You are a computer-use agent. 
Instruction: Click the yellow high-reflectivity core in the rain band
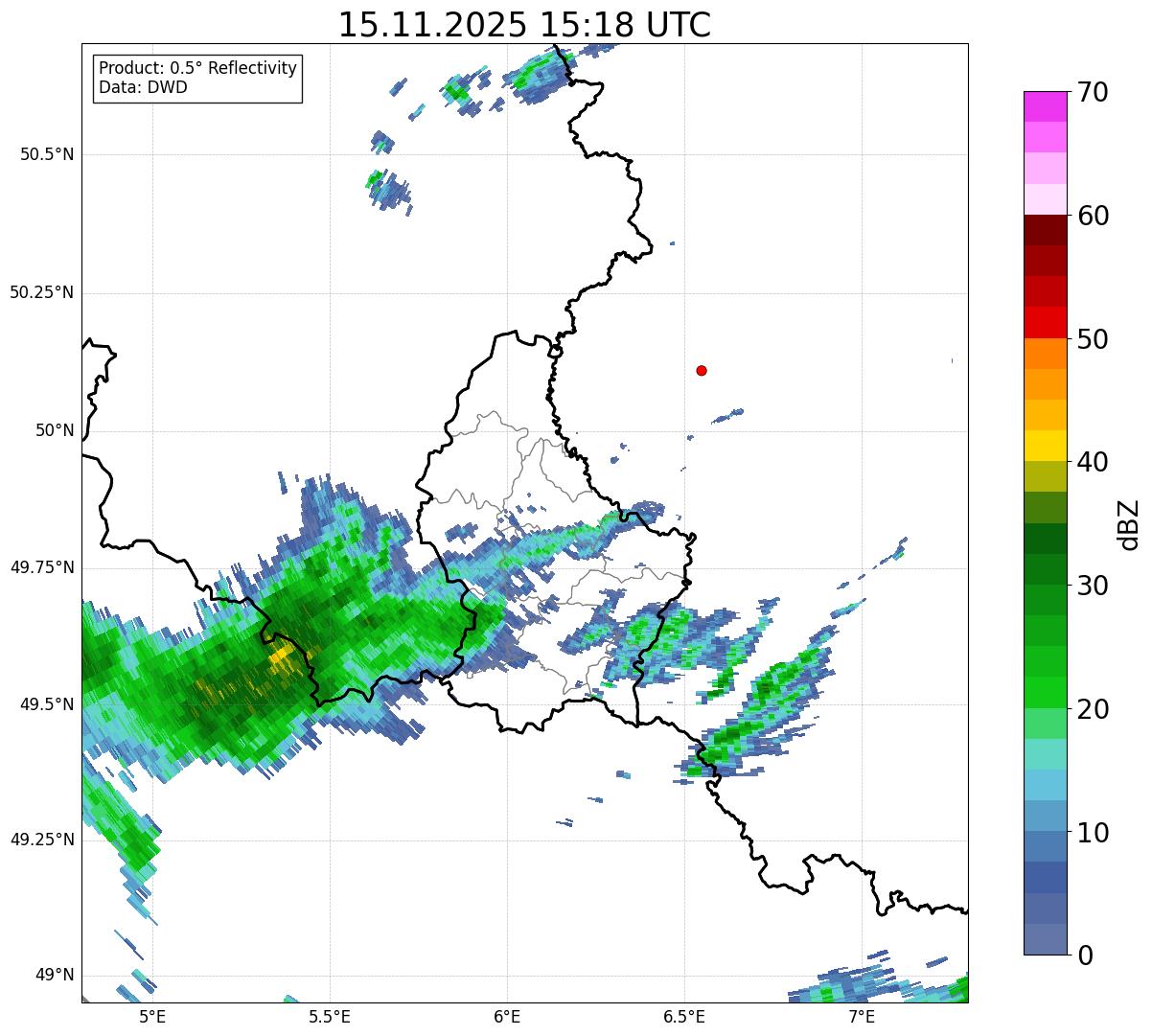[282, 656]
